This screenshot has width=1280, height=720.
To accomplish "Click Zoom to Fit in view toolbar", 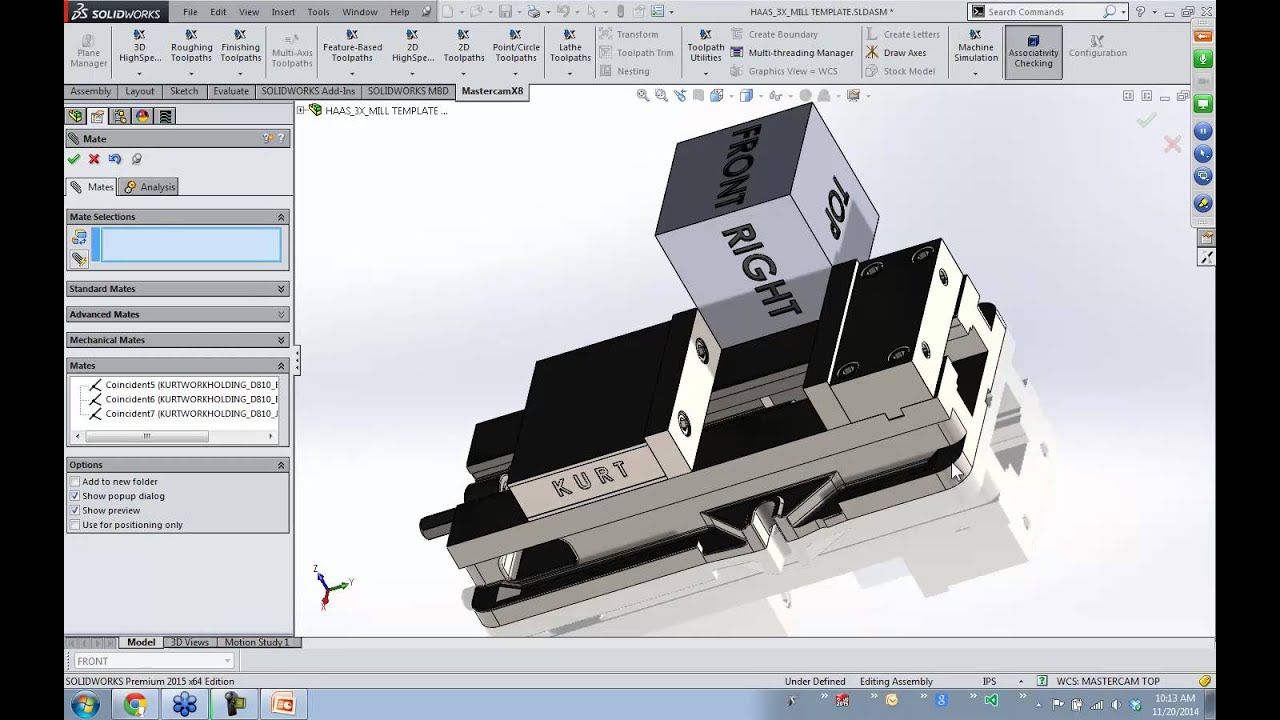I will [x=643, y=96].
